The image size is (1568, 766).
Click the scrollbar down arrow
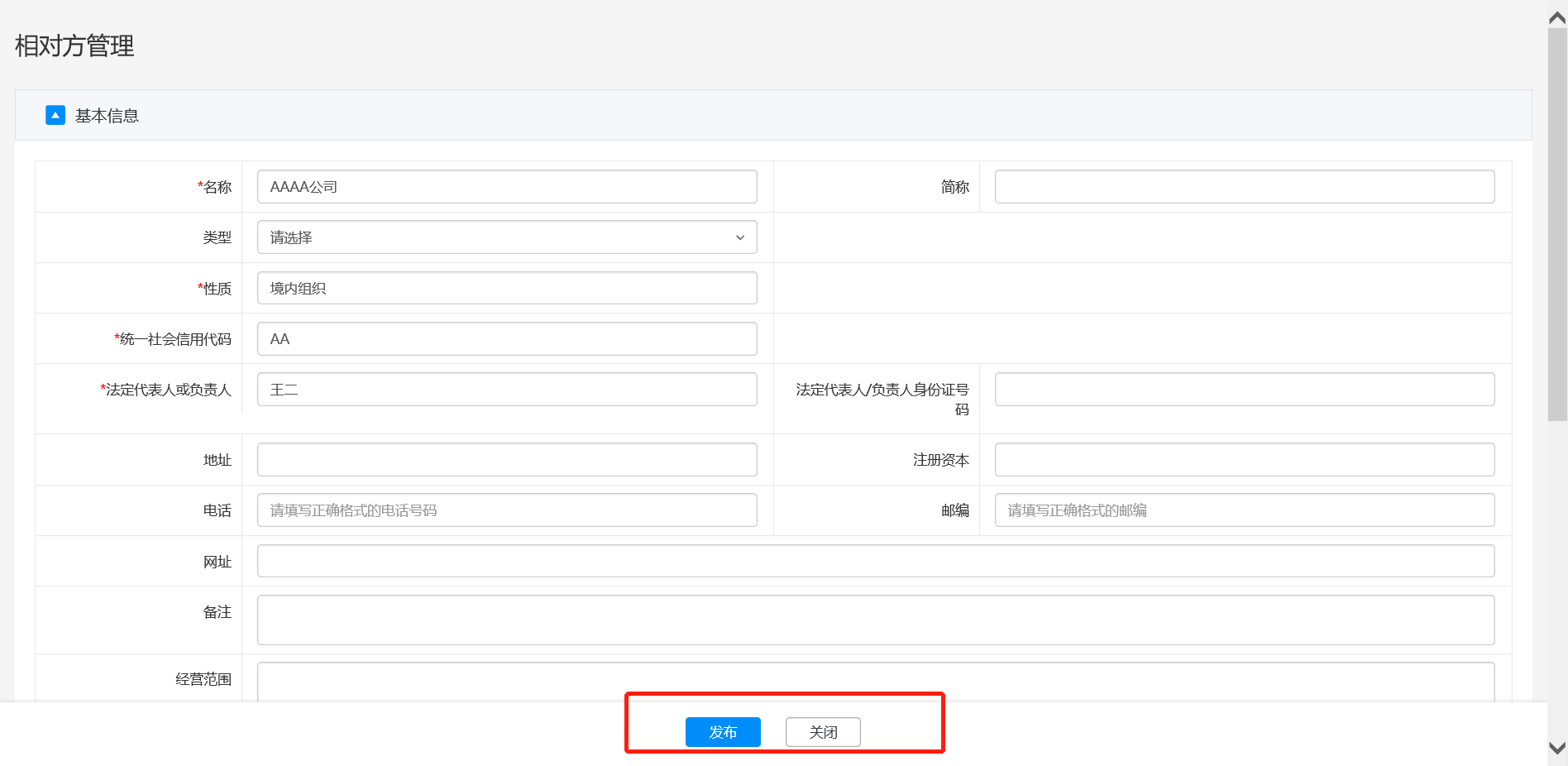coord(1556,748)
